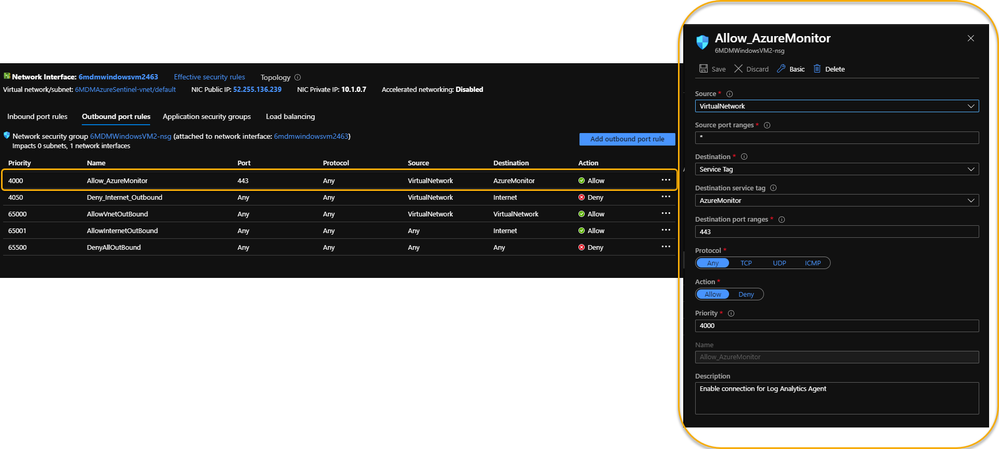Select the AllowVnetOutBound rule name
The image size is (999, 449).
coord(119,214)
